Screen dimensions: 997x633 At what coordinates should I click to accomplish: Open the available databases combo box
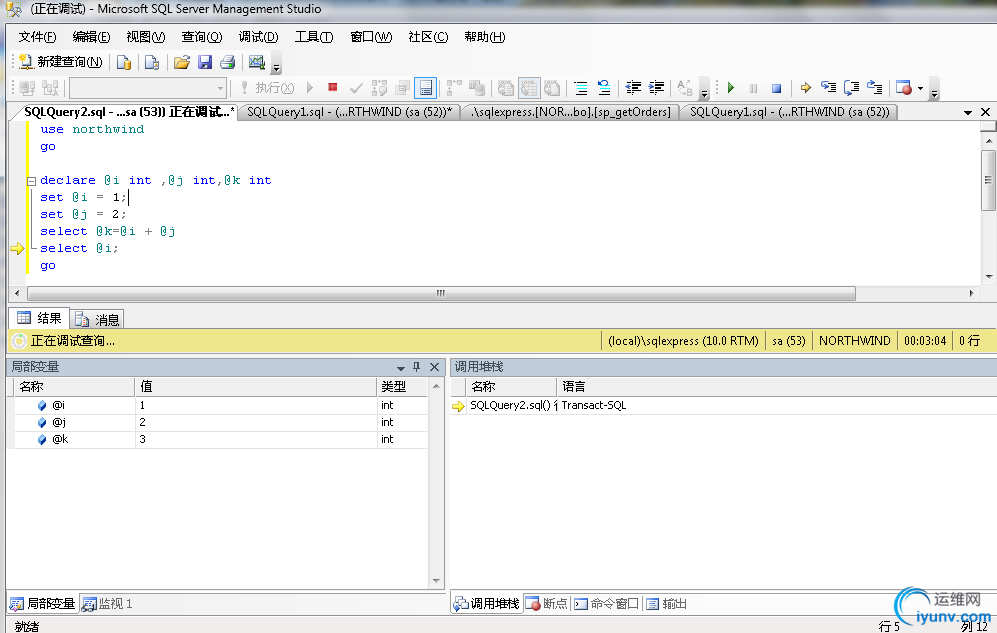click(148, 88)
